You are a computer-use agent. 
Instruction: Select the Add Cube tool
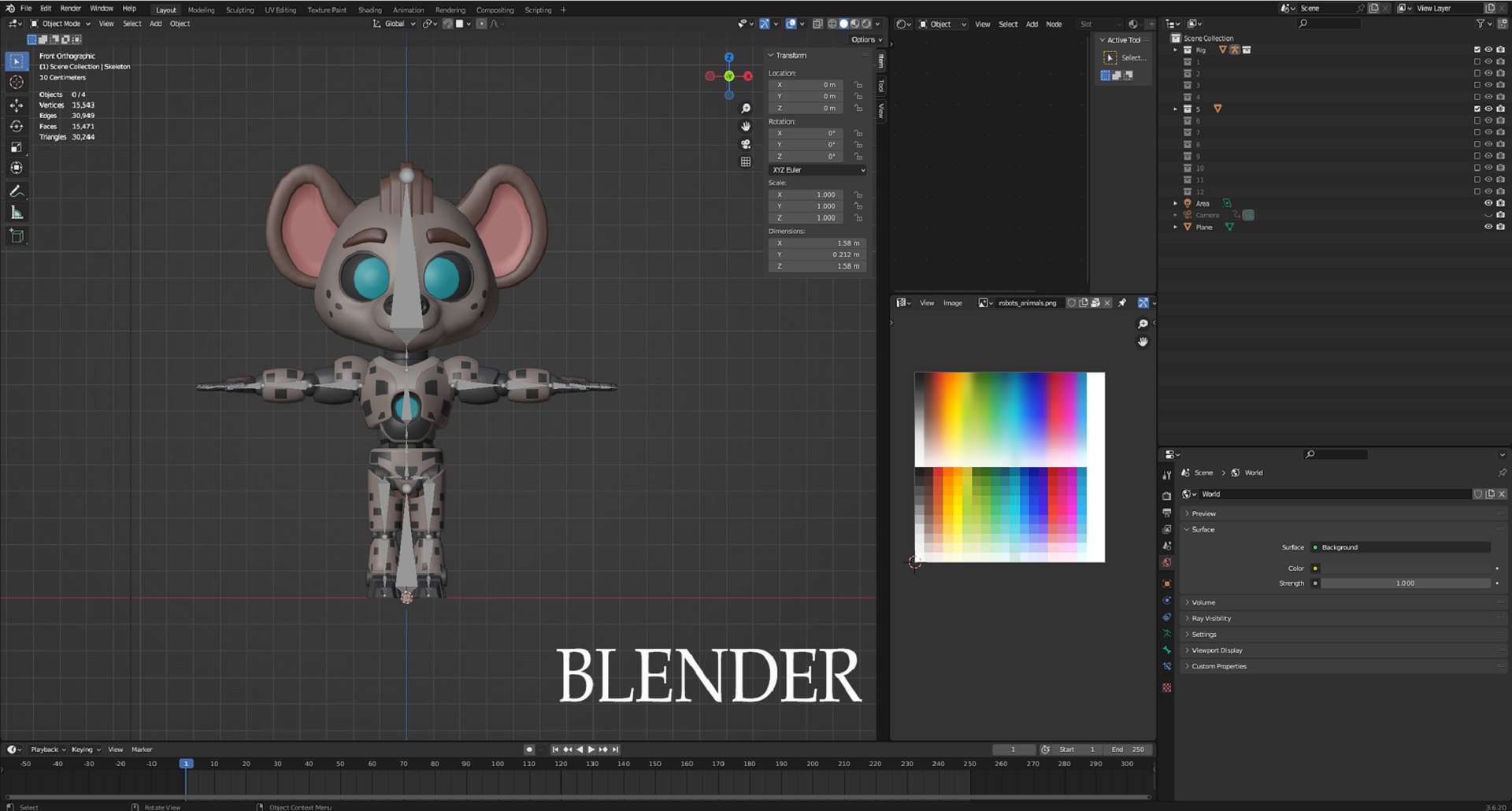pyautogui.click(x=17, y=235)
